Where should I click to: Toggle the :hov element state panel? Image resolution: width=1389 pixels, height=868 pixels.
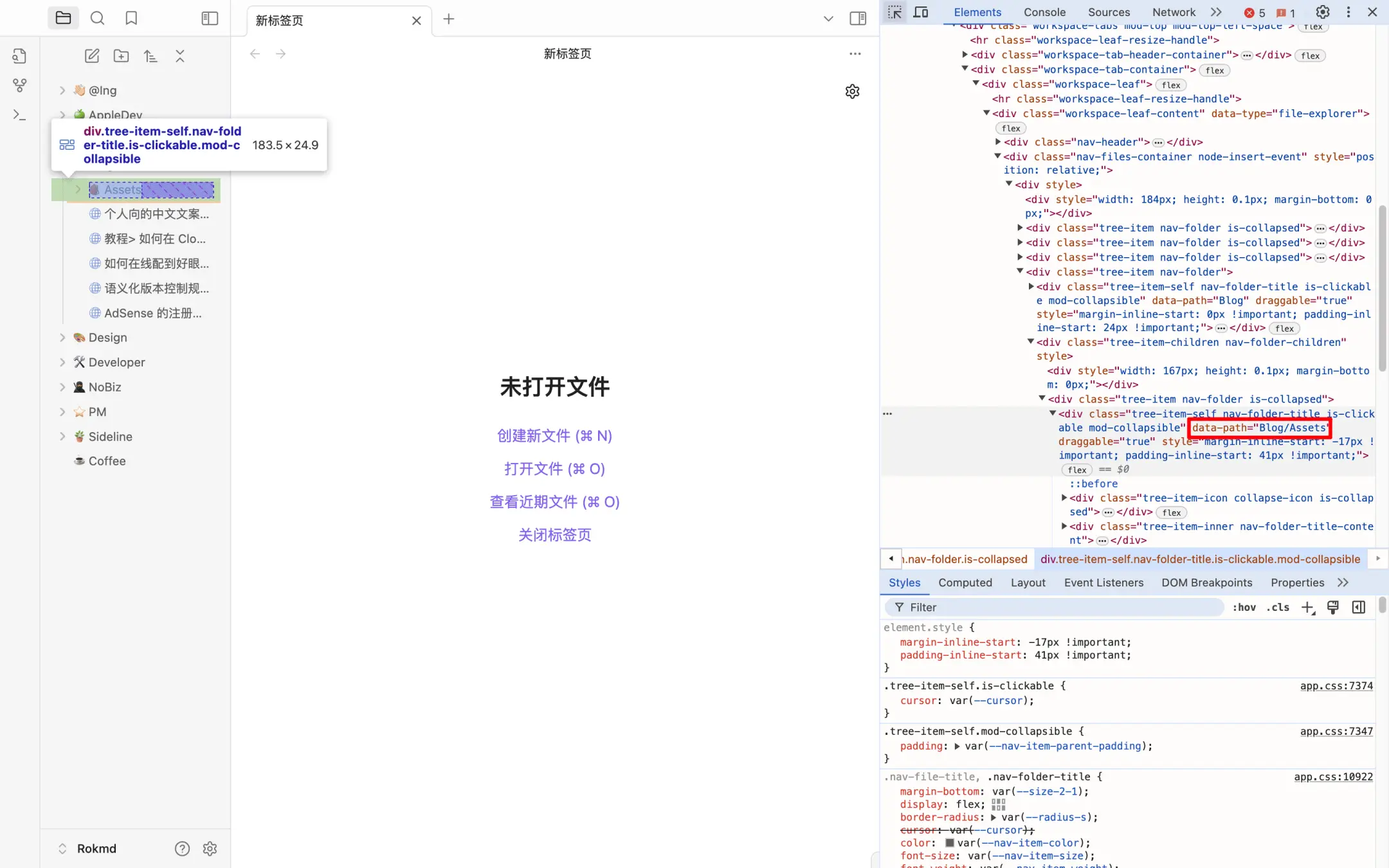[1244, 608]
